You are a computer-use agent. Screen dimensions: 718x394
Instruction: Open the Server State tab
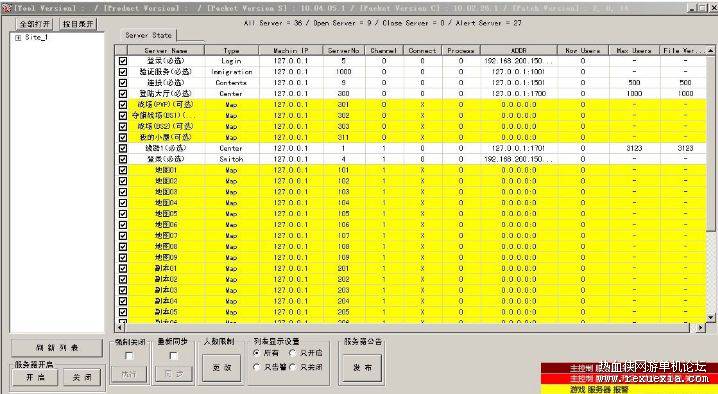tap(148, 35)
